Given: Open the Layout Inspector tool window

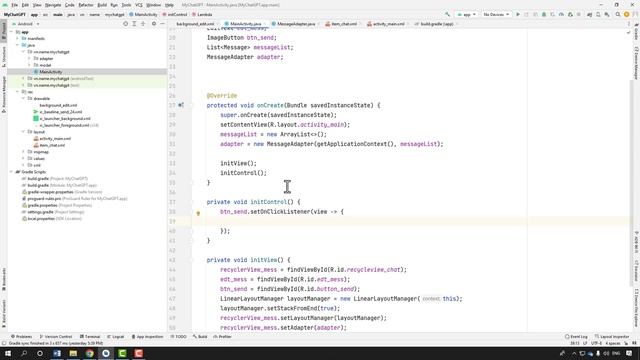Looking at the screenshot, I should [x=612, y=337].
